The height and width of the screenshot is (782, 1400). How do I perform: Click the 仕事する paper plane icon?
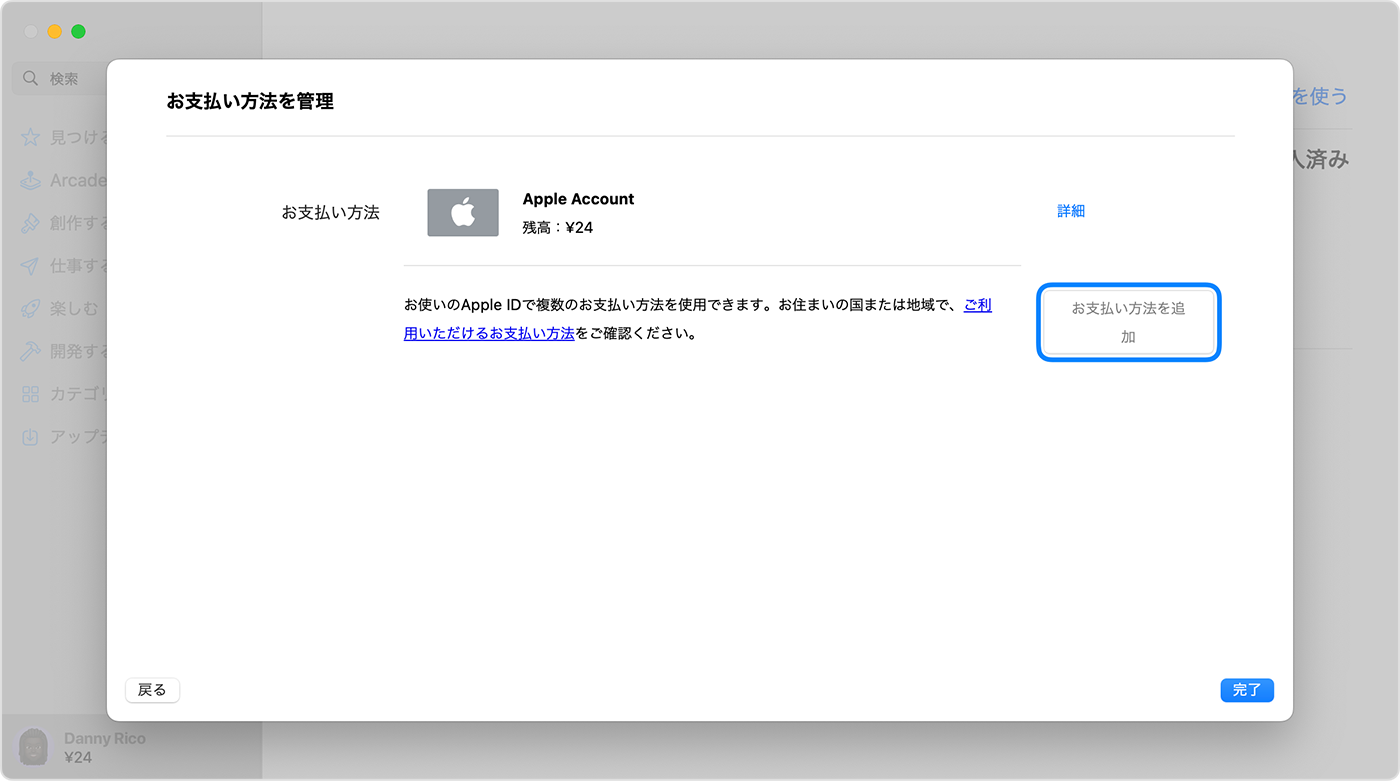coord(31,266)
